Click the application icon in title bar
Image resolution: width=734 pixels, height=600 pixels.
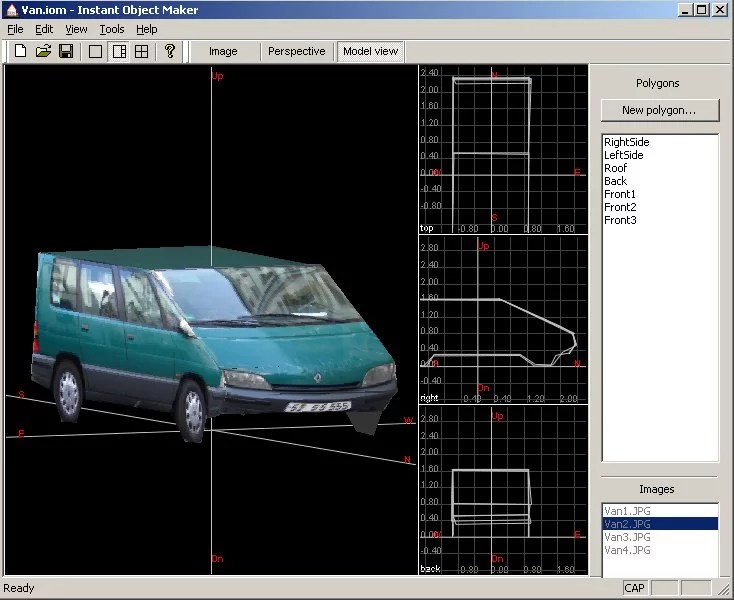click(x=12, y=10)
